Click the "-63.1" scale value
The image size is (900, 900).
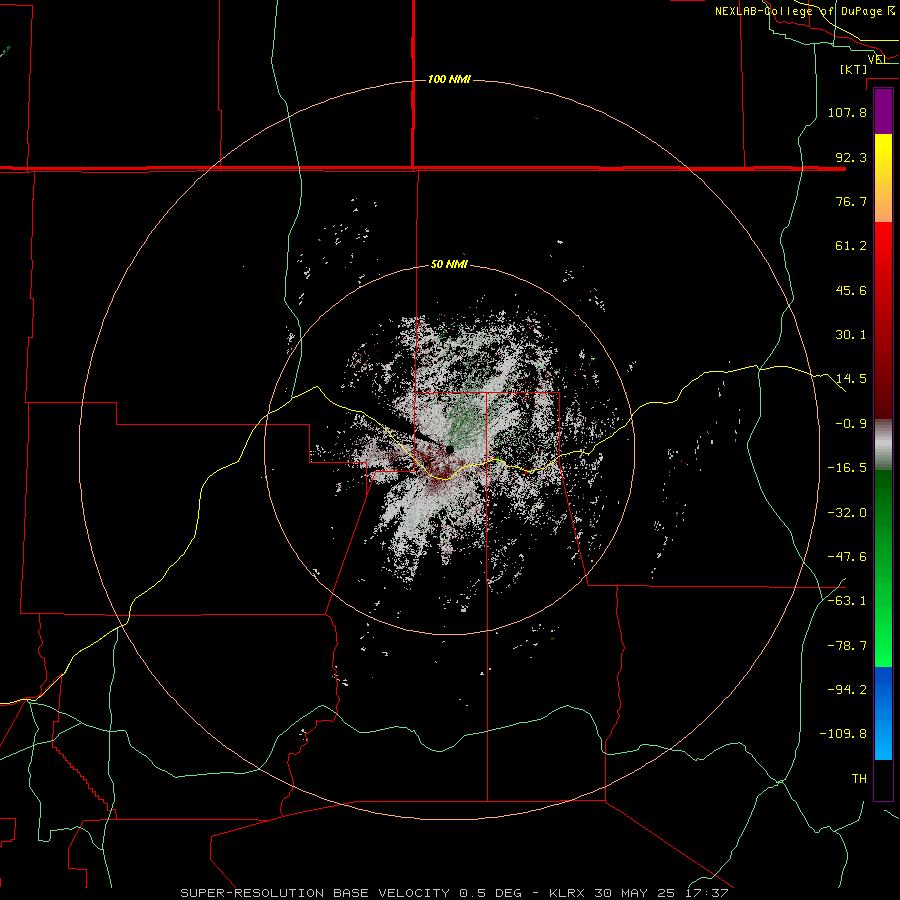click(847, 601)
